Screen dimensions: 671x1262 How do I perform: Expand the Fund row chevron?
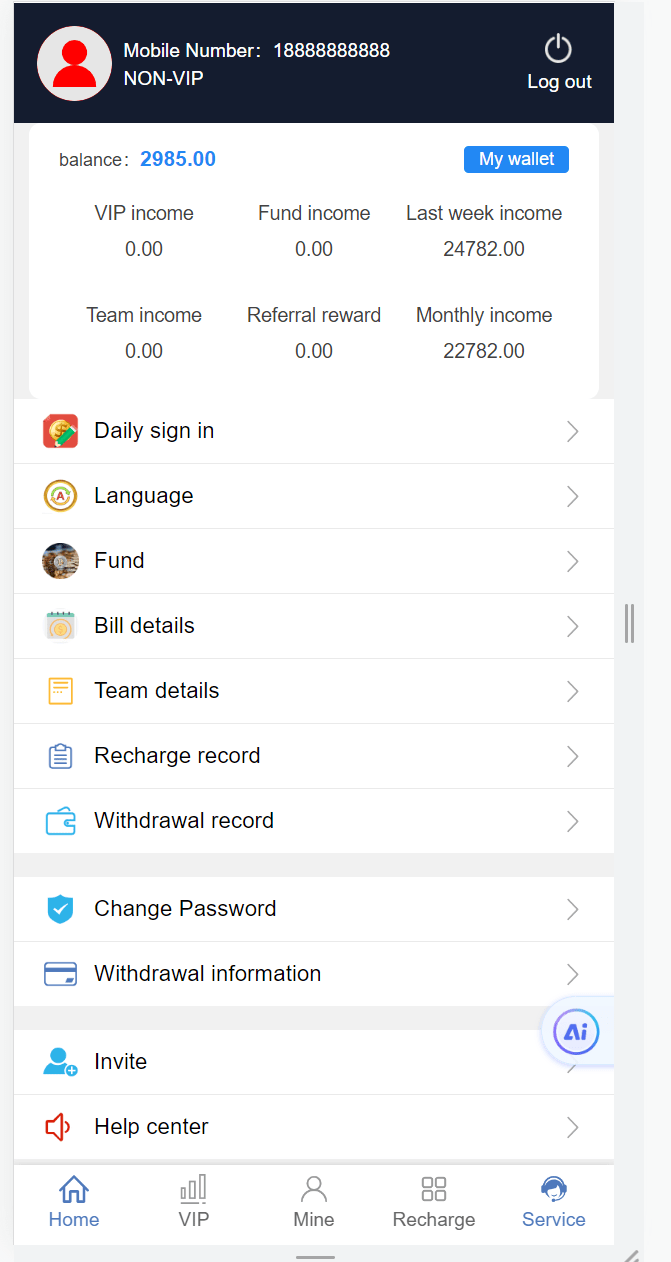pyautogui.click(x=573, y=561)
